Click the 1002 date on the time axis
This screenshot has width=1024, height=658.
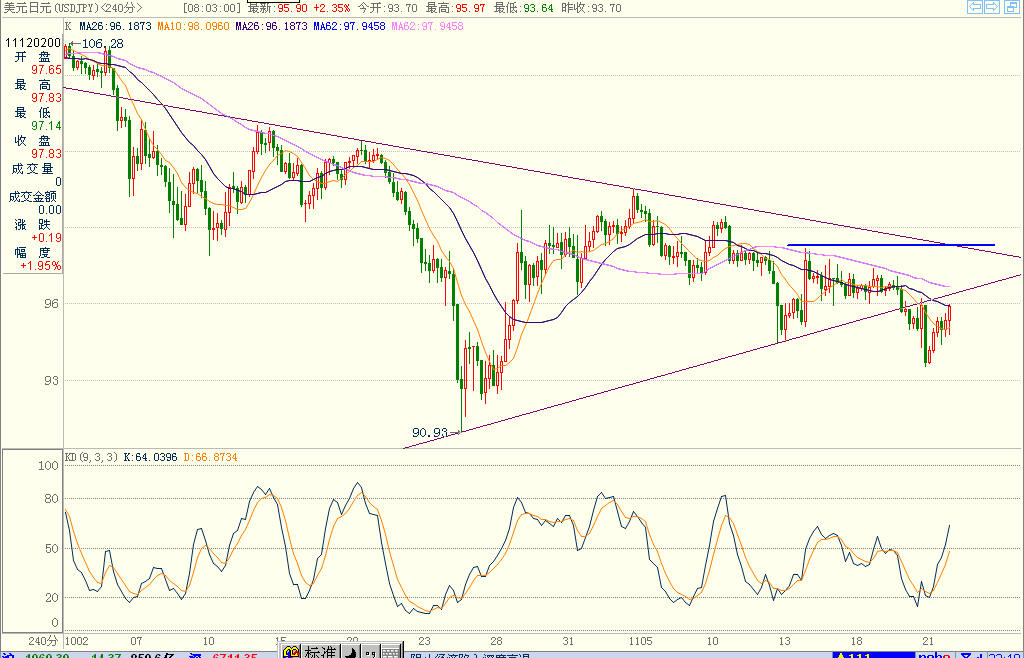pyautogui.click(x=77, y=640)
